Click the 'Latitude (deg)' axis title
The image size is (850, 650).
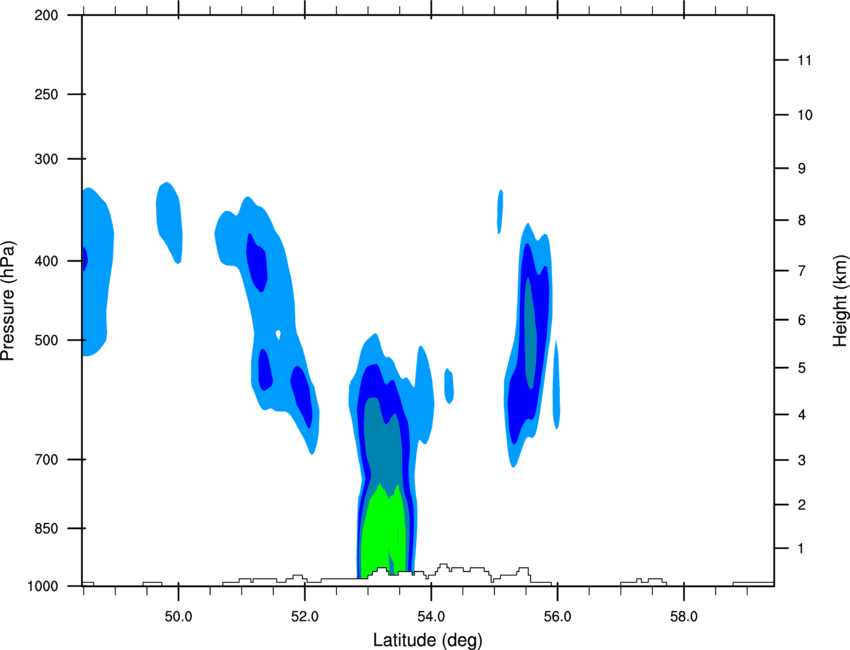click(427, 640)
